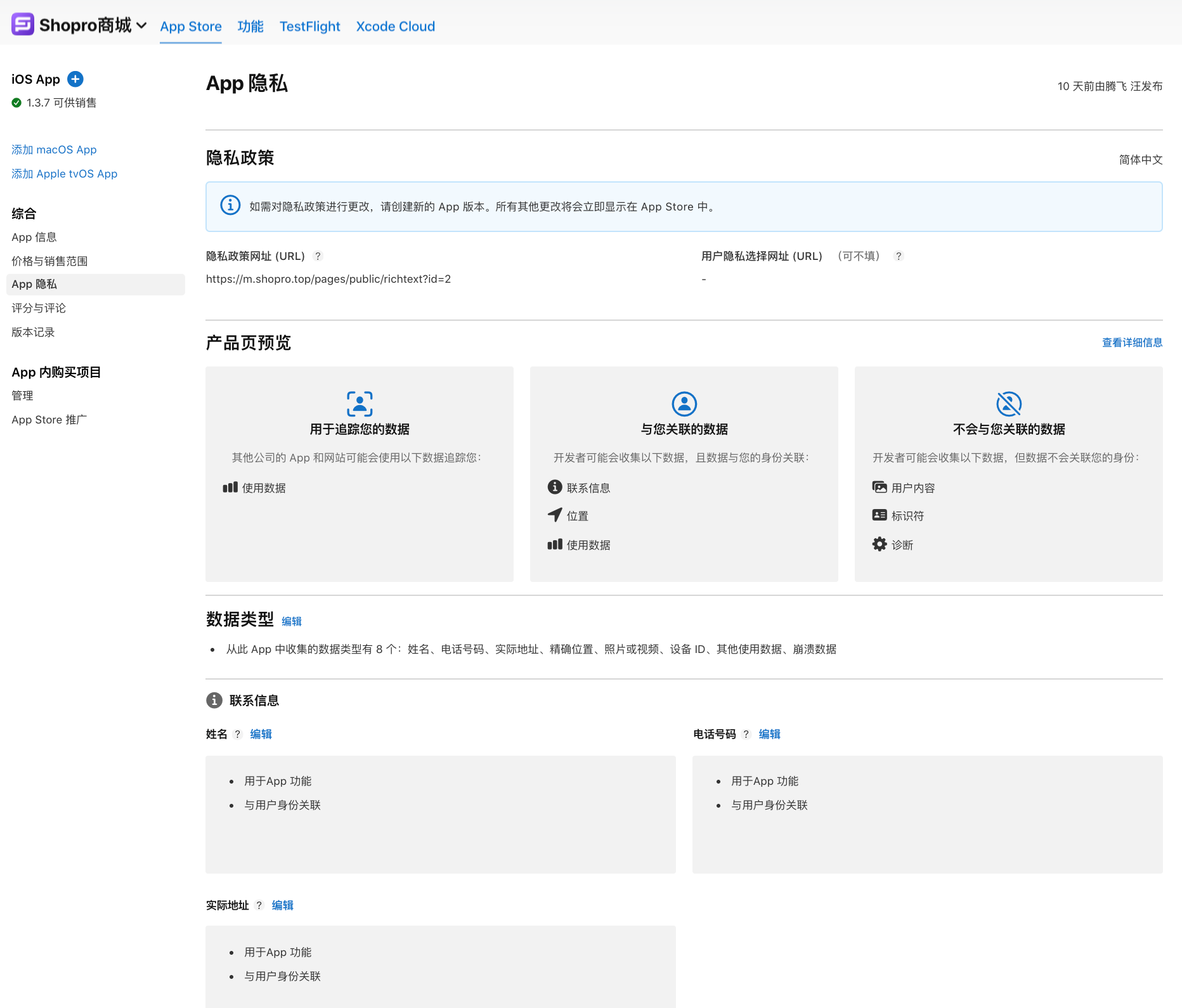This screenshot has height=1008, width=1182.
Task: Edit the 姓名 data type
Action: [261, 734]
